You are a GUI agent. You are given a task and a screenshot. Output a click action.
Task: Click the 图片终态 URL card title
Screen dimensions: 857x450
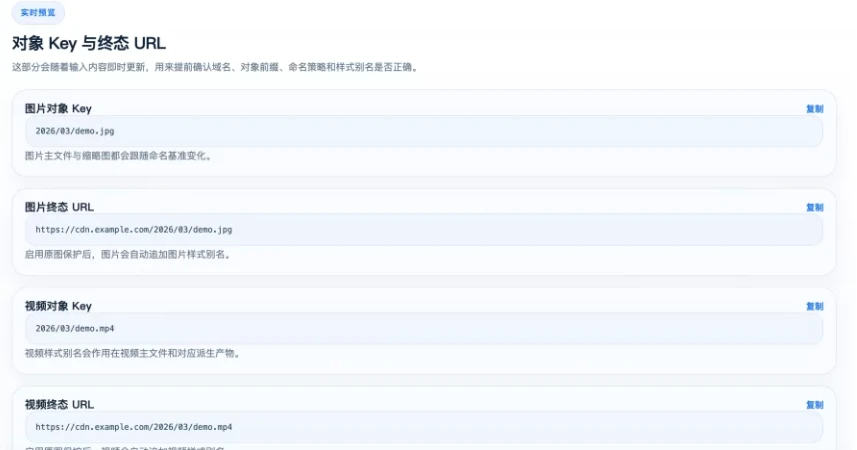click(59, 207)
